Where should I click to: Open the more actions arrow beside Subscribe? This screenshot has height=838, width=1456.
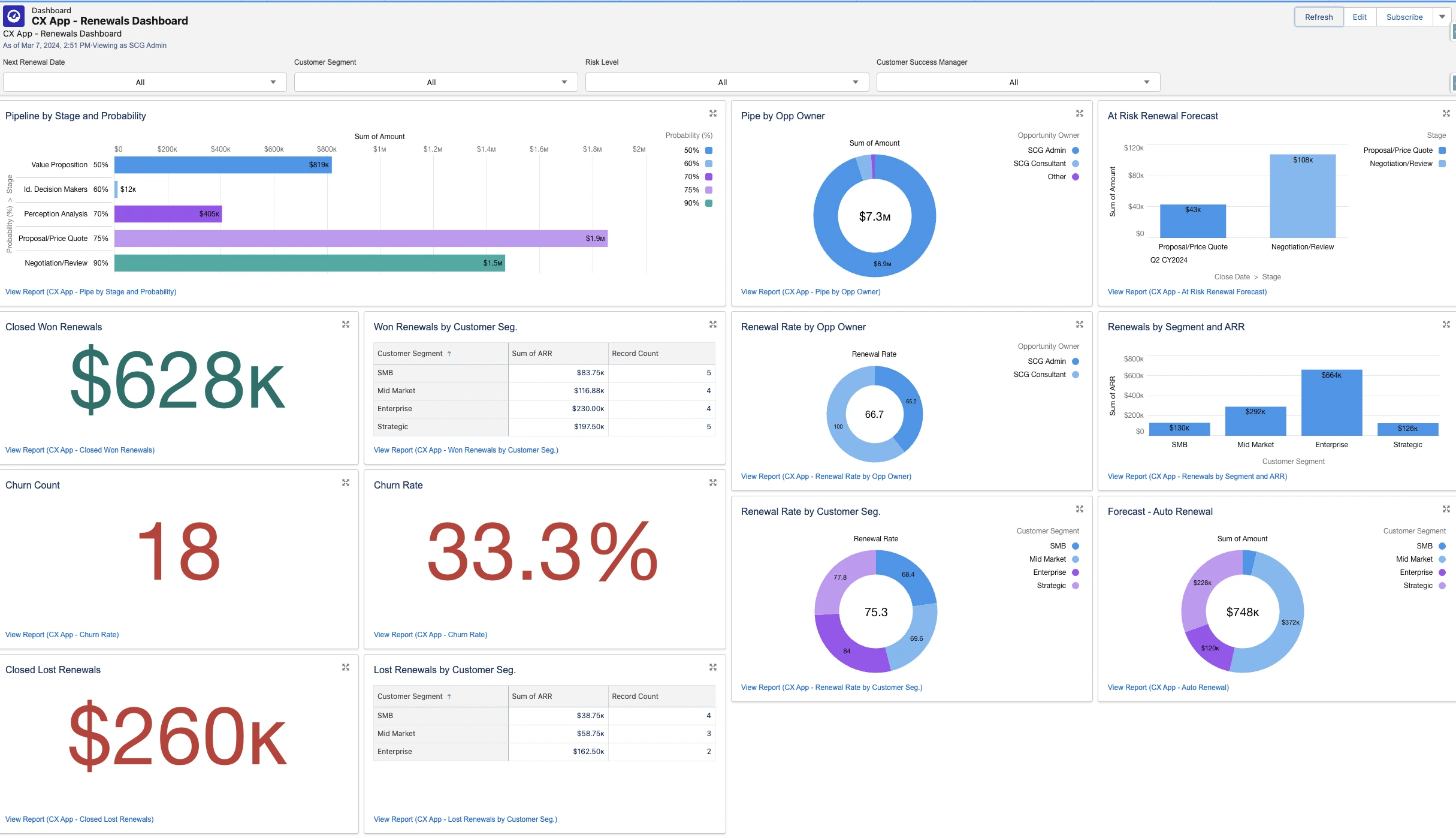click(1442, 17)
